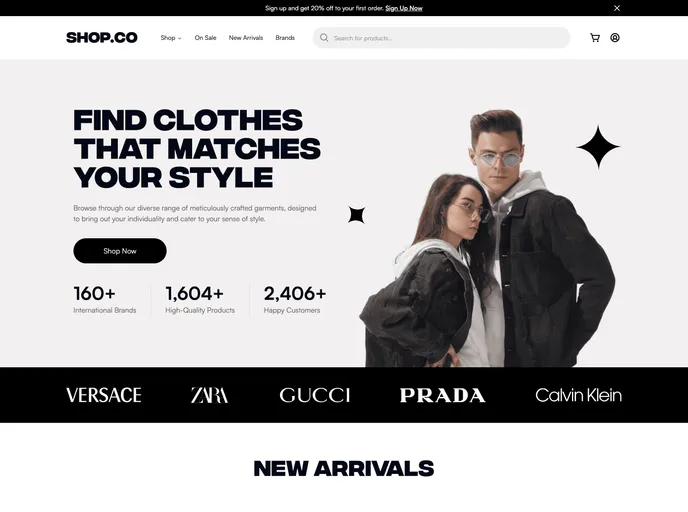The image size is (688, 512).
Task: Open the shopping cart icon
Action: coord(595,38)
